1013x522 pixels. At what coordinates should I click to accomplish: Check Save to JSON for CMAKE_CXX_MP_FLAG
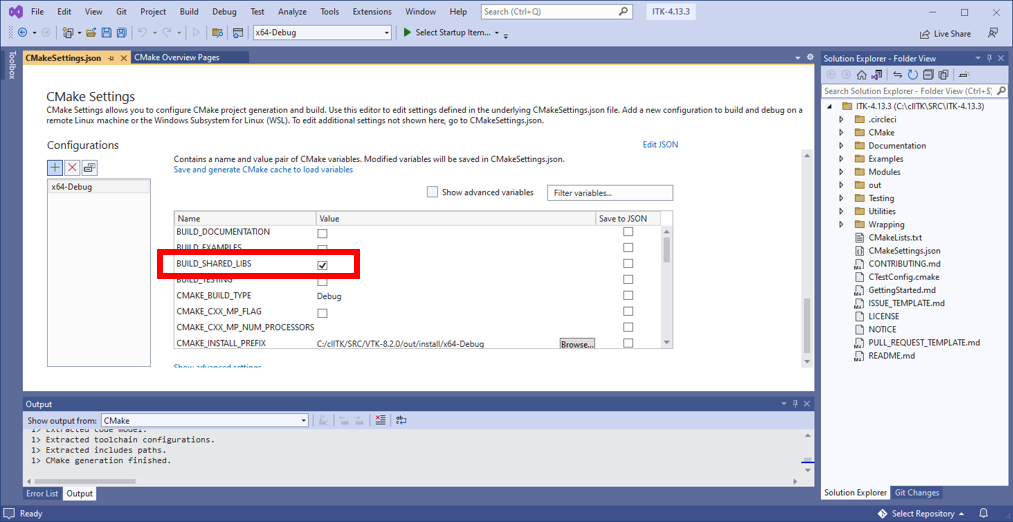[x=627, y=311]
